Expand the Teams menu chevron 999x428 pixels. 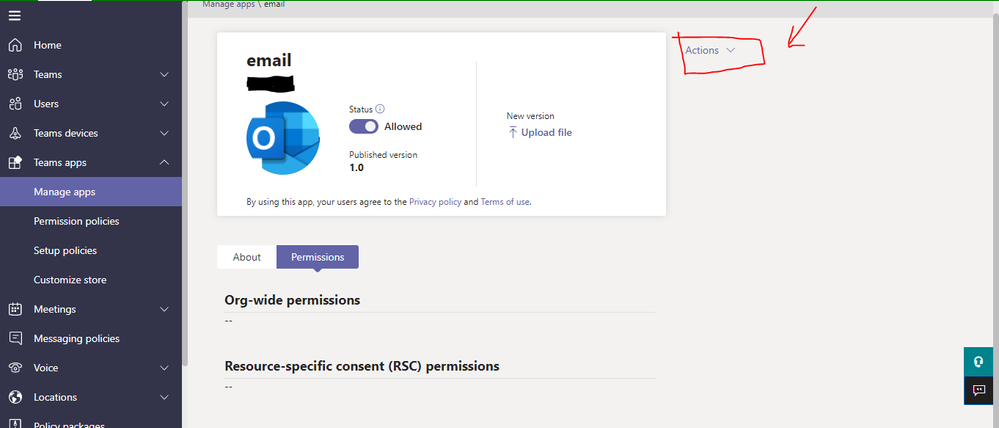pos(164,75)
